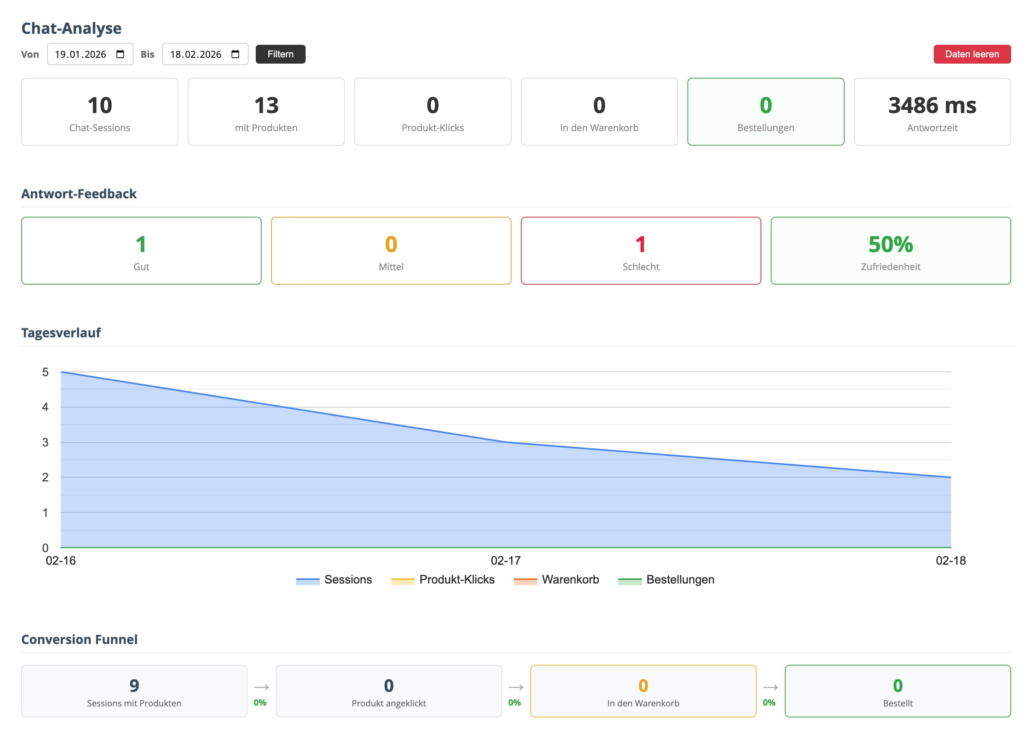Open the calendar picker in the Von date field

point(121,54)
